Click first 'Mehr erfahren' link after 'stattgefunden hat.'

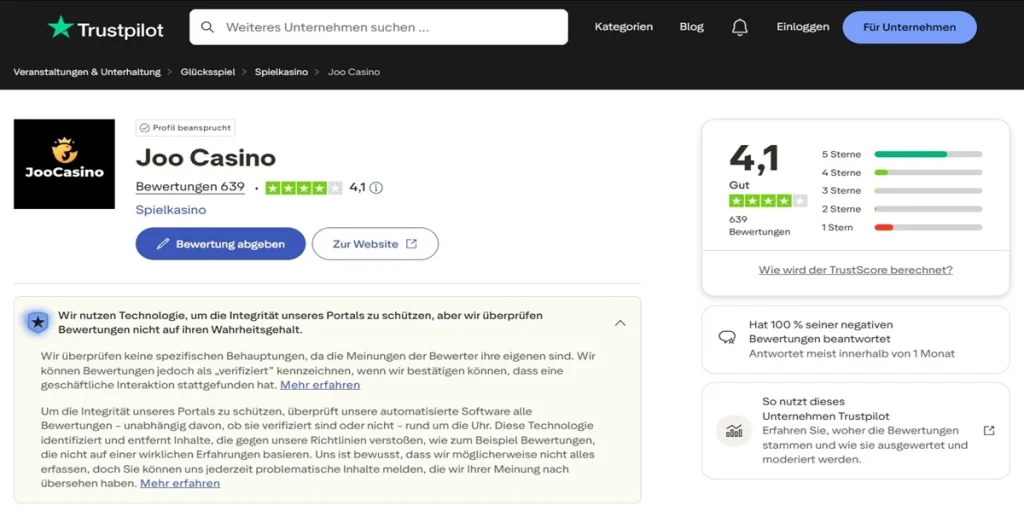320,385
